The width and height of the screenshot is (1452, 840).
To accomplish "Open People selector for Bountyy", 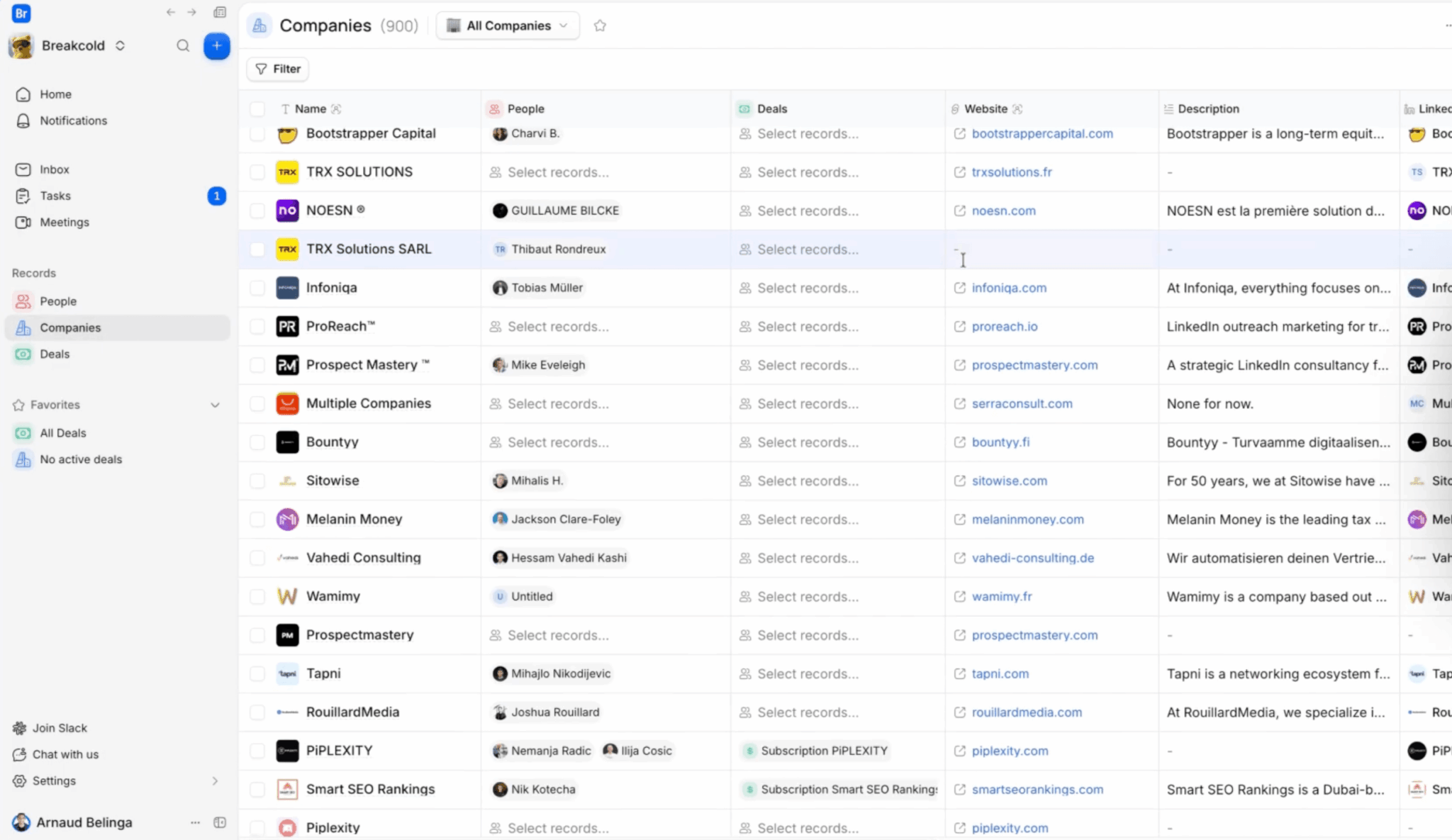I will pyautogui.click(x=549, y=442).
